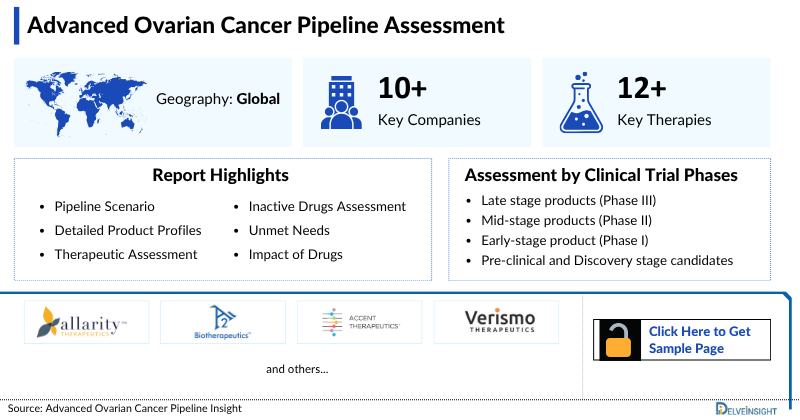Click the 'Detailed Product Profiles' bullet
800x420 pixels.
(128, 230)
